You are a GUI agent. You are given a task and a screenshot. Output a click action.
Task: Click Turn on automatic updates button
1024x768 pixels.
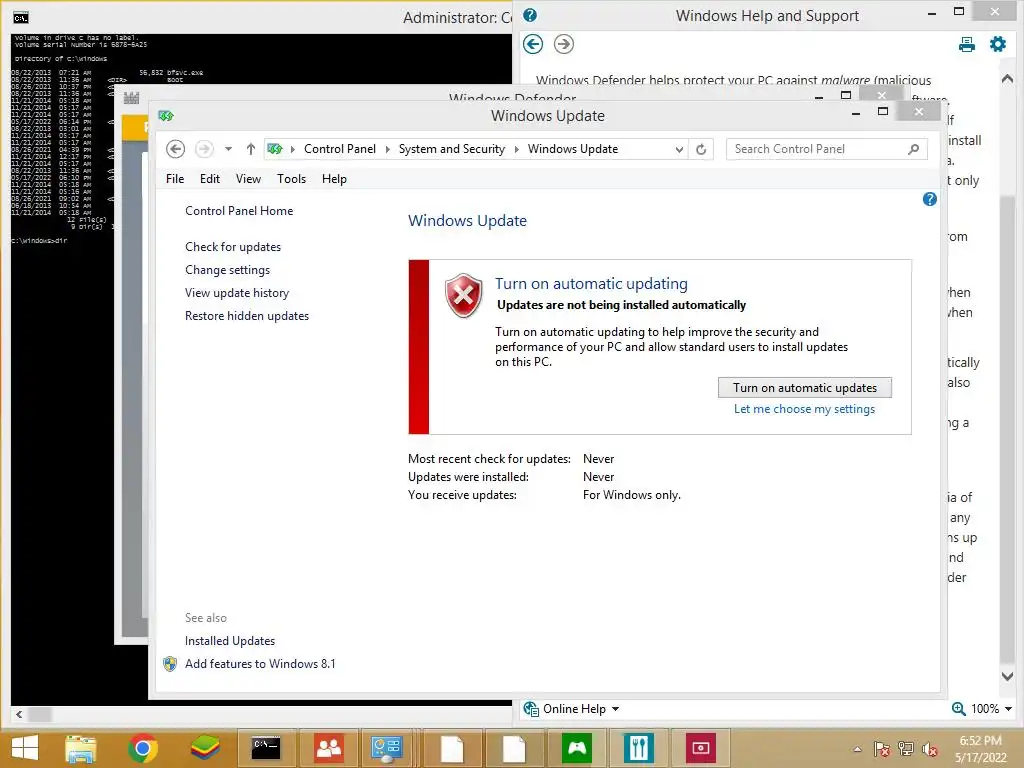pyautogui.click(x=805, y=387)
